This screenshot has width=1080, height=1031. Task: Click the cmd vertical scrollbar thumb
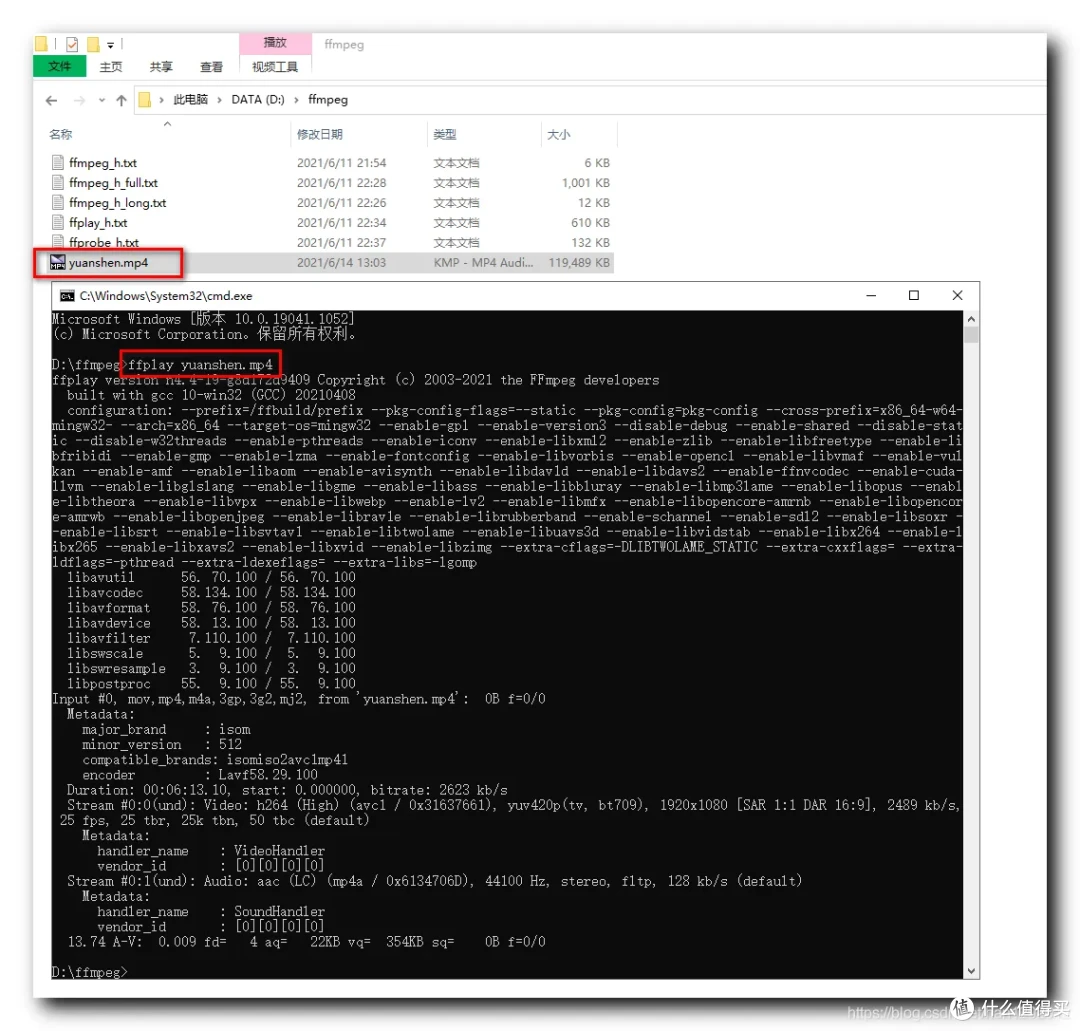click(x=971, y=335)
